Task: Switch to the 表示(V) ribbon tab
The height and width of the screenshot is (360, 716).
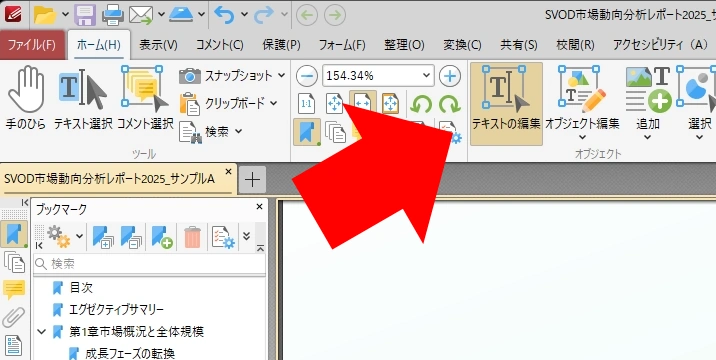Action: 158,45
